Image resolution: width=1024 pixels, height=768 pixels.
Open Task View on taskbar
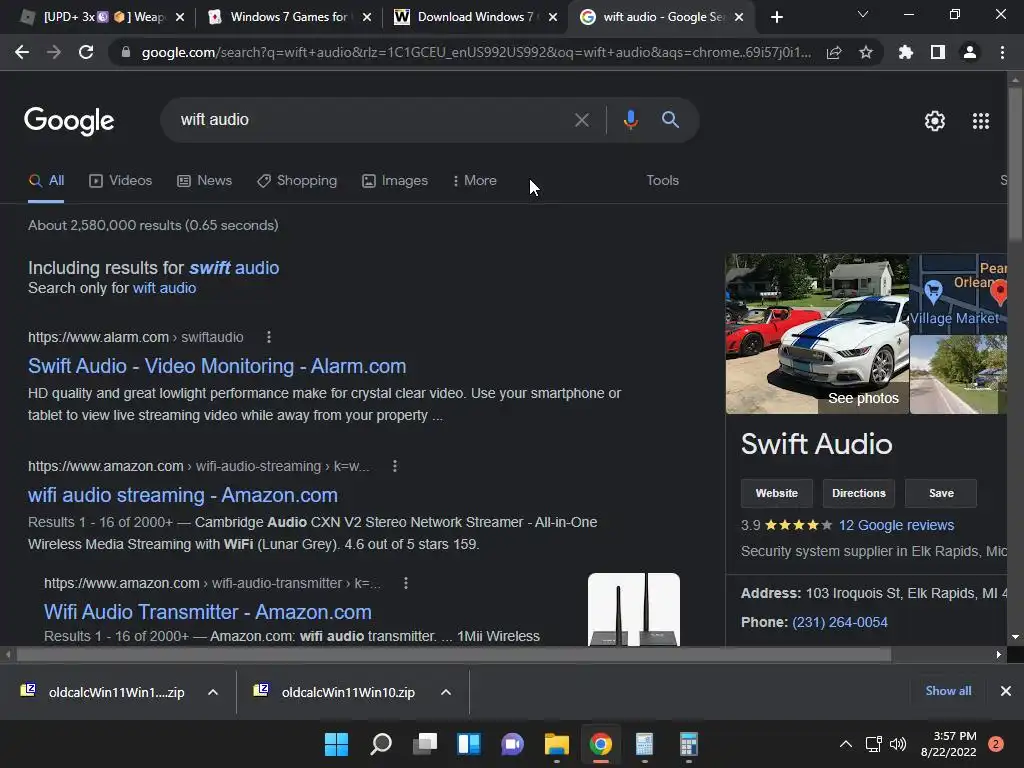425,744
